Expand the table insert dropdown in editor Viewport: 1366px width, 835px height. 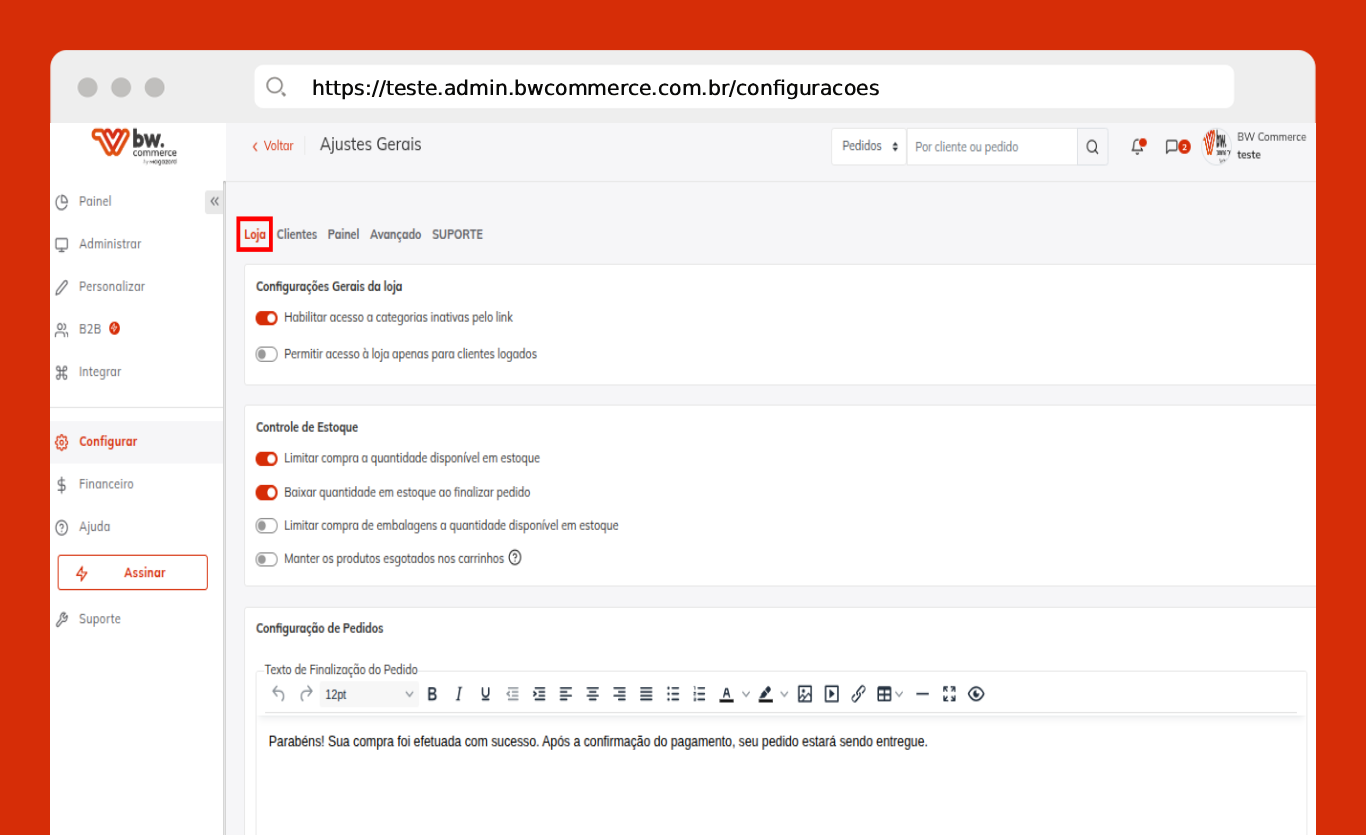click(899, 694)
